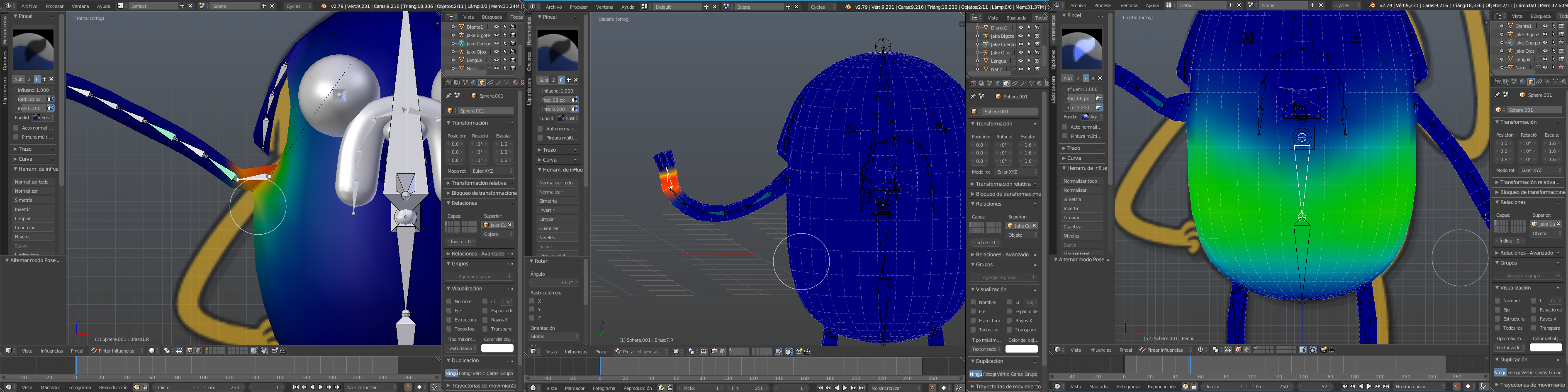Click the plus icon beside the Add brush

click(x=1093, y=78)
